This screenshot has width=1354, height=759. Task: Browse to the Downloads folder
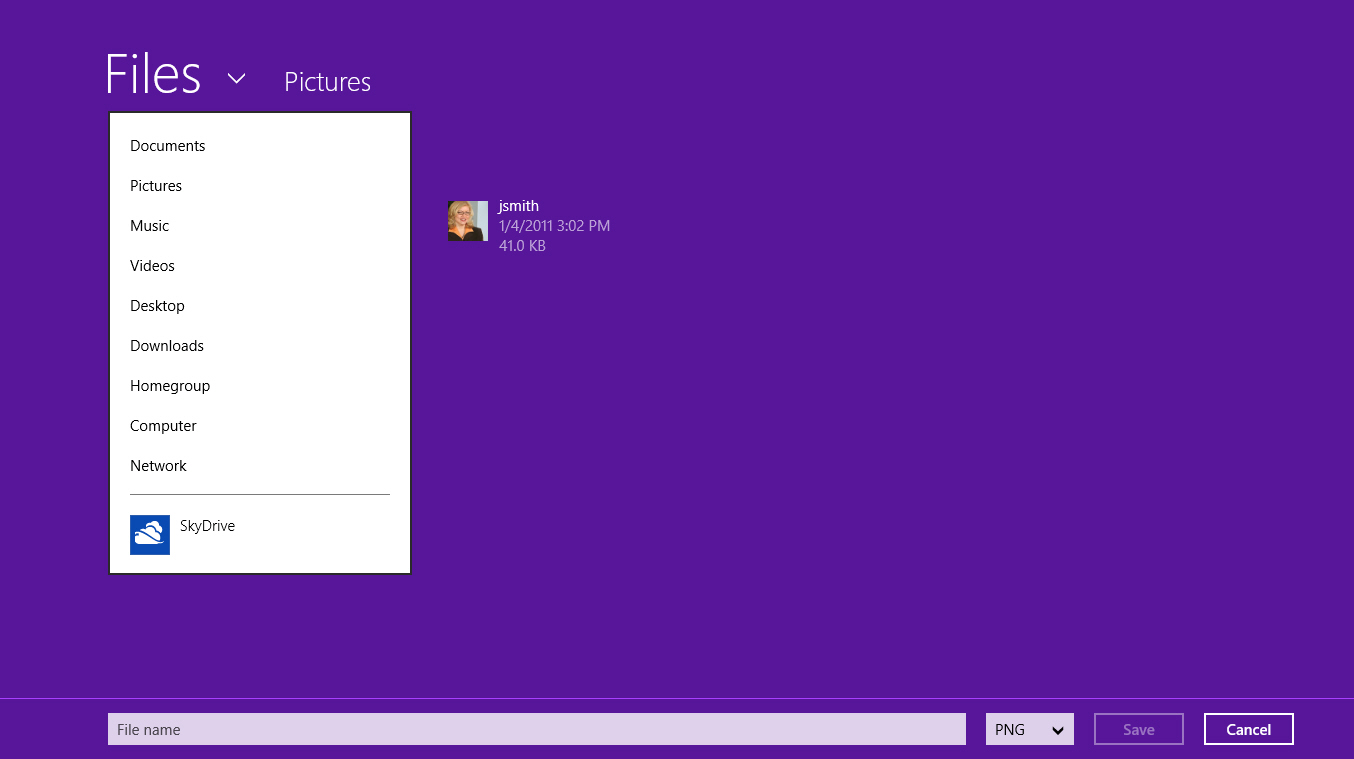[x=167, y=346]
